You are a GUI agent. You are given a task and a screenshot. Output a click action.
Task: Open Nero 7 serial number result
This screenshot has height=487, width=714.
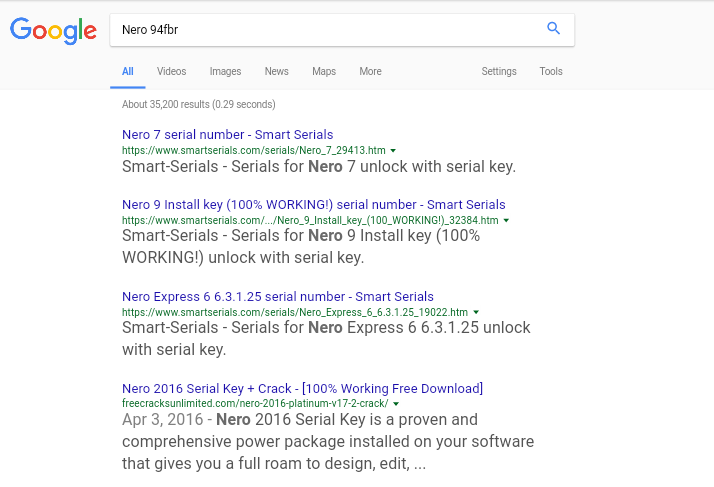coord(228,135)
